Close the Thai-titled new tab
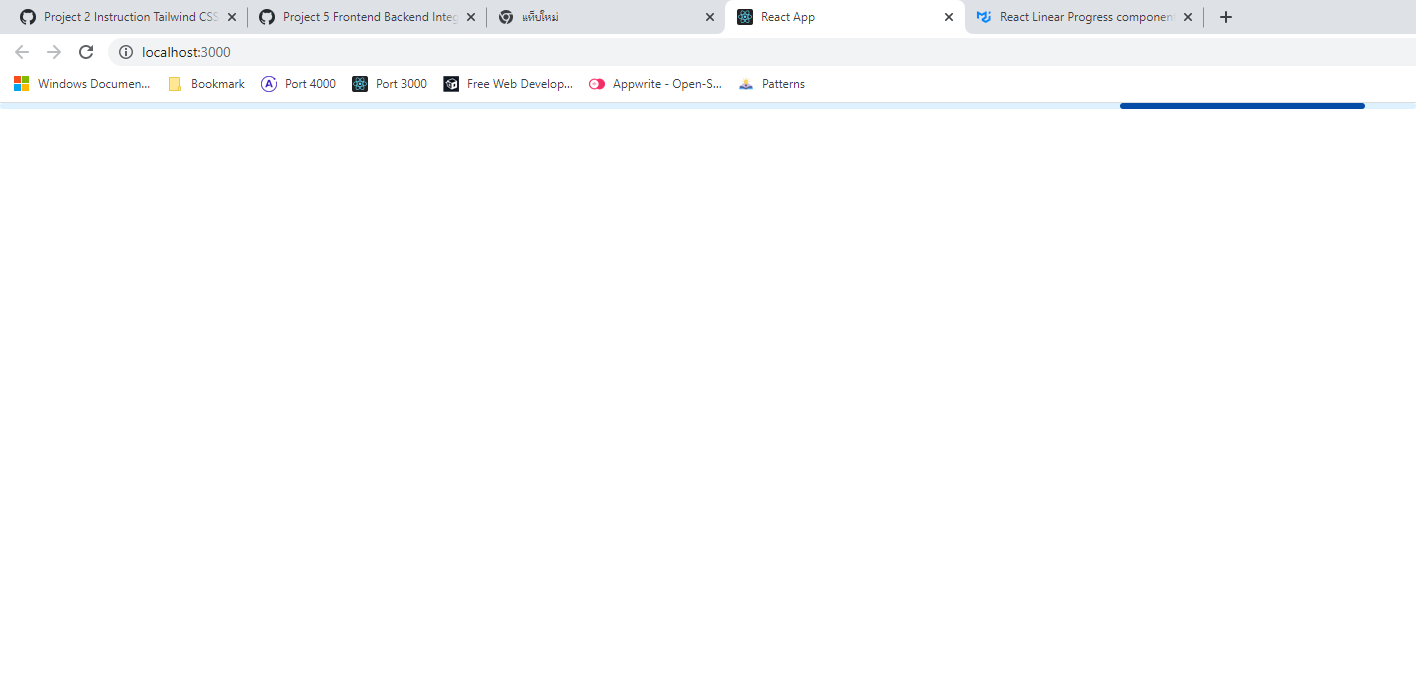Screen dimensions: 1416x696 coord(710,17)
